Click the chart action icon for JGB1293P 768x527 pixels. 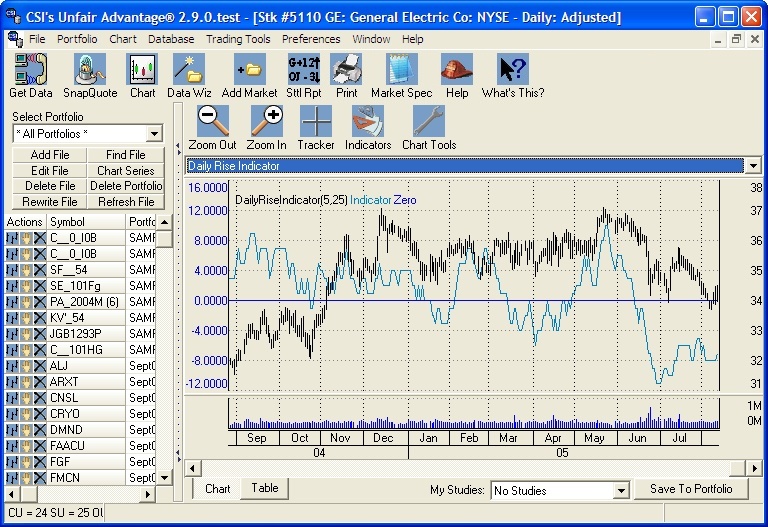(11, 334)
